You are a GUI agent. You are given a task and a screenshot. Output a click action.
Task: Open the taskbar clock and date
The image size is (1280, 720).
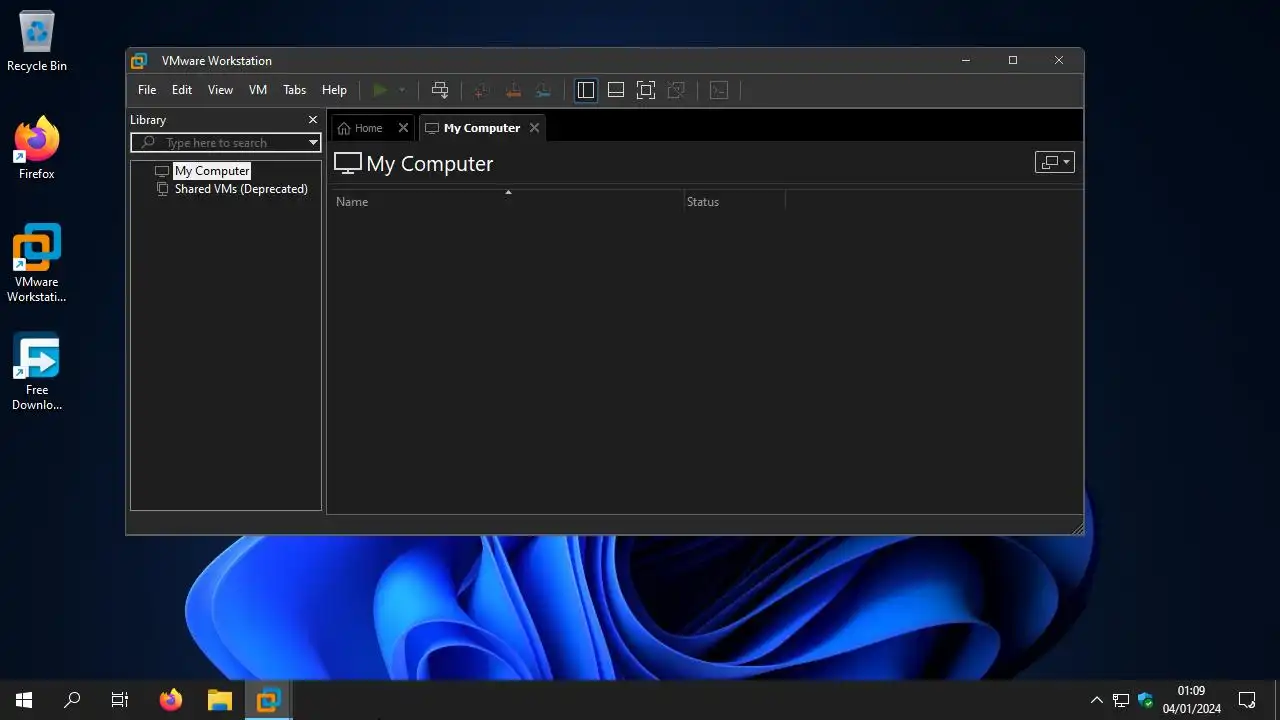coord(1191,700)
